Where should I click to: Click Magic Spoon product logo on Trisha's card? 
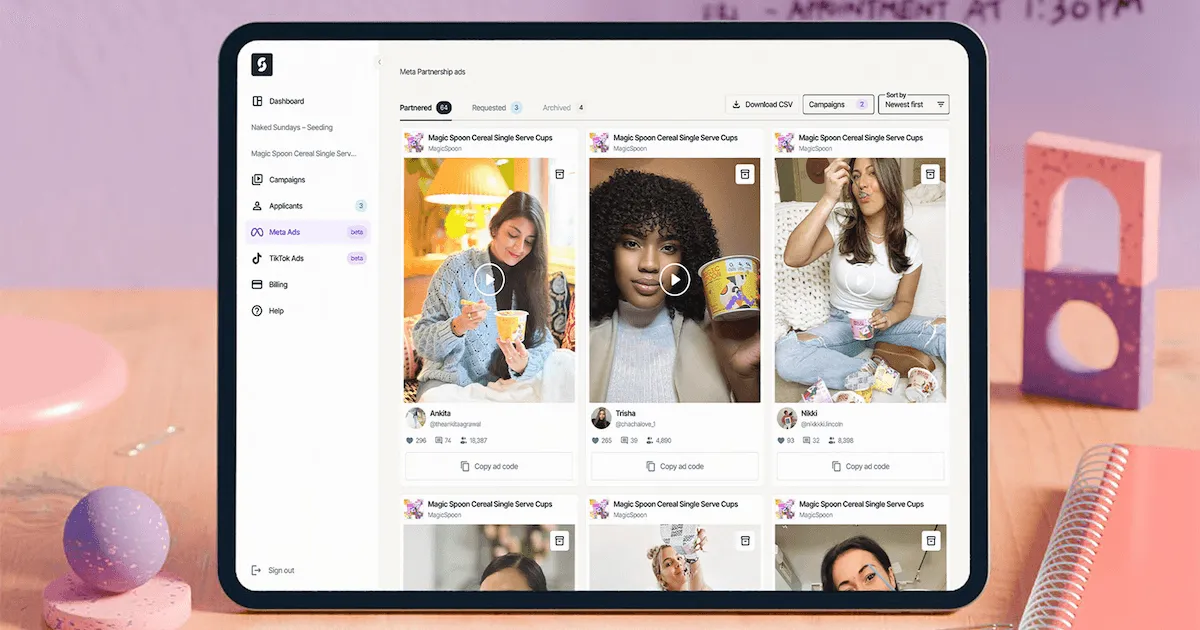click(x=600, y=143)
